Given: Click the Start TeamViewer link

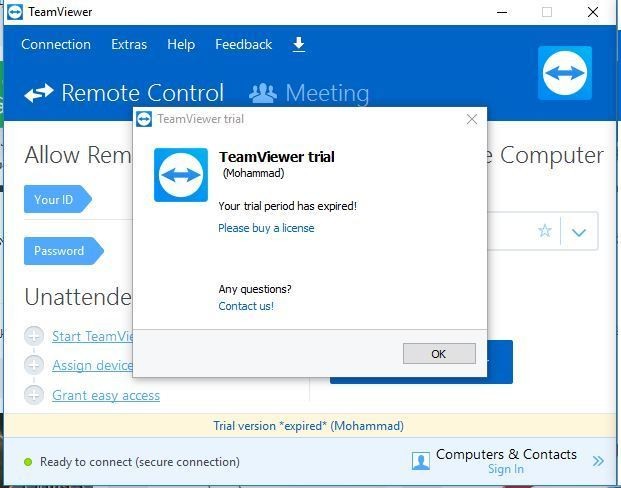Looking at the screenshot, I should point(93,336).
